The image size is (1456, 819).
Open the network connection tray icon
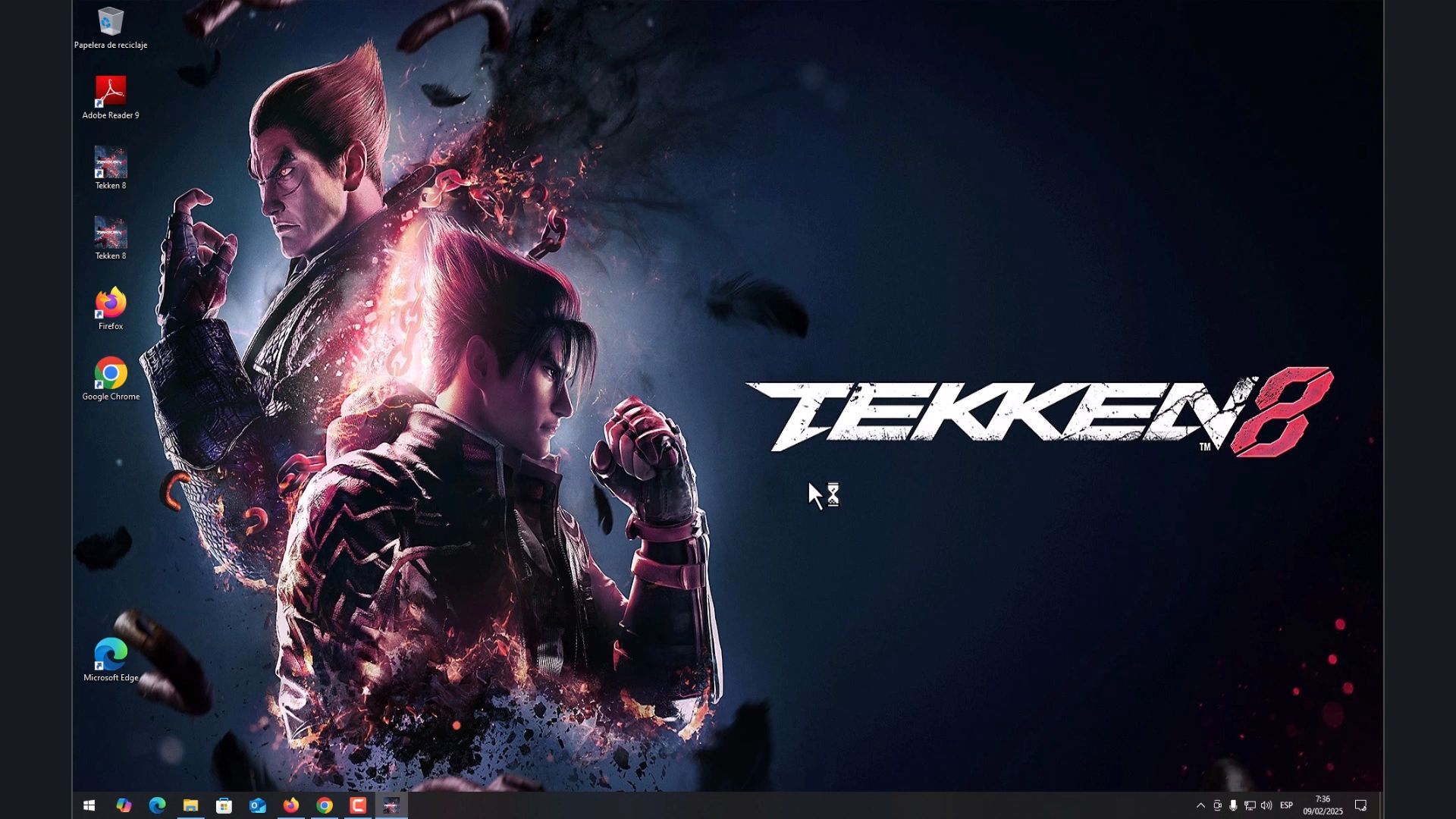1250,805
